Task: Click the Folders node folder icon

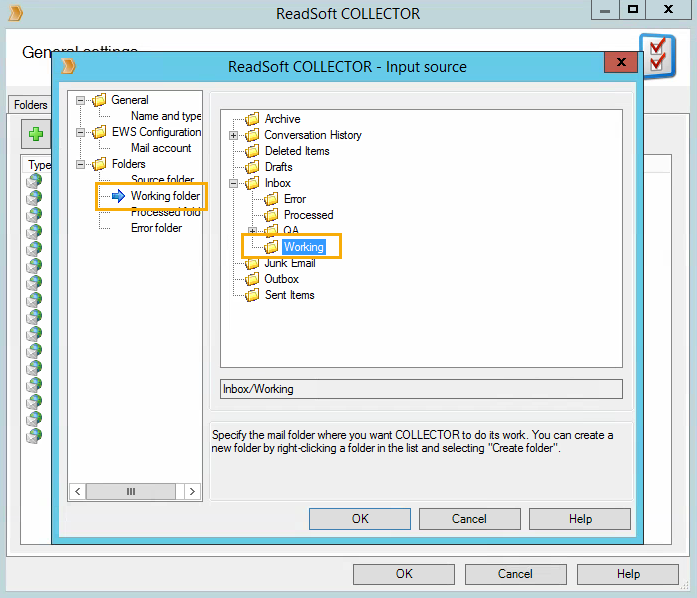Action: tap(99, 164)
